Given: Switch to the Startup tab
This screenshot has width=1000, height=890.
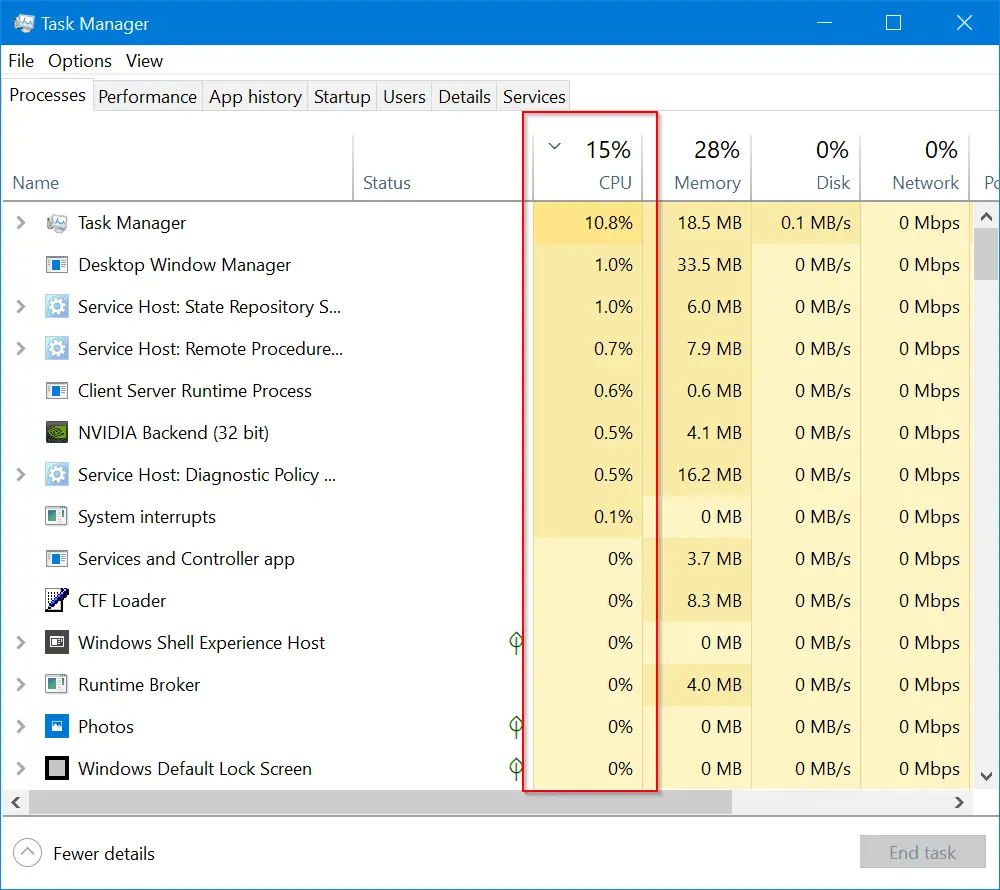Looking at the screenshot, I should [x=342, y=97].
